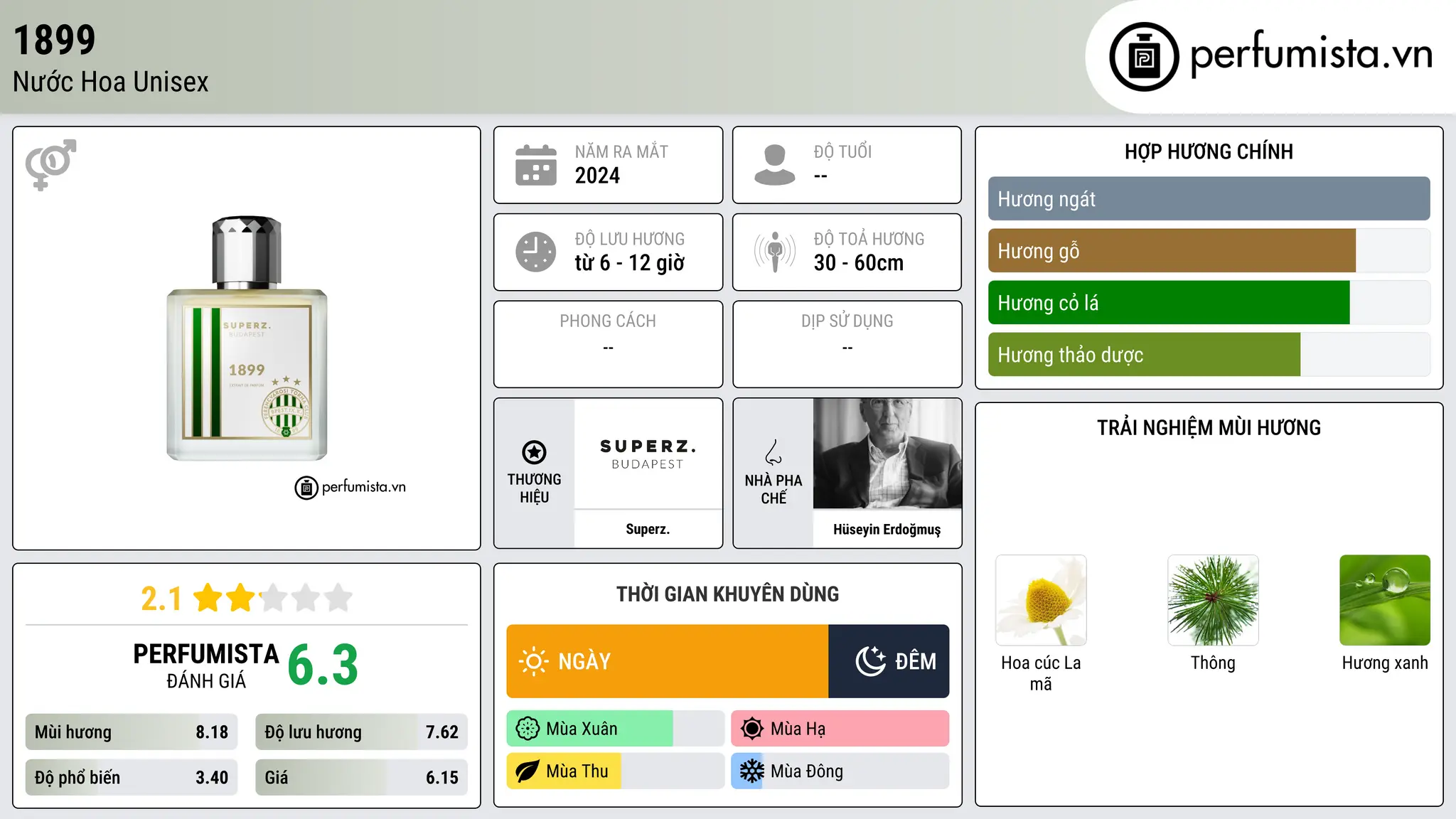This screenshot has width=1456, height=819.
Task: Click the launch year value 2024
Action: pos(597,176)
